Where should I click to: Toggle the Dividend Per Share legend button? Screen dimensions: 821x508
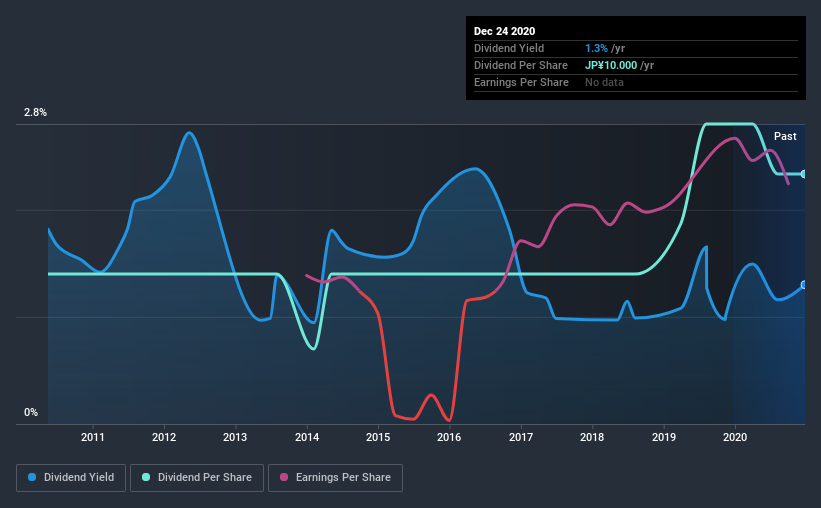coord(197,478)
